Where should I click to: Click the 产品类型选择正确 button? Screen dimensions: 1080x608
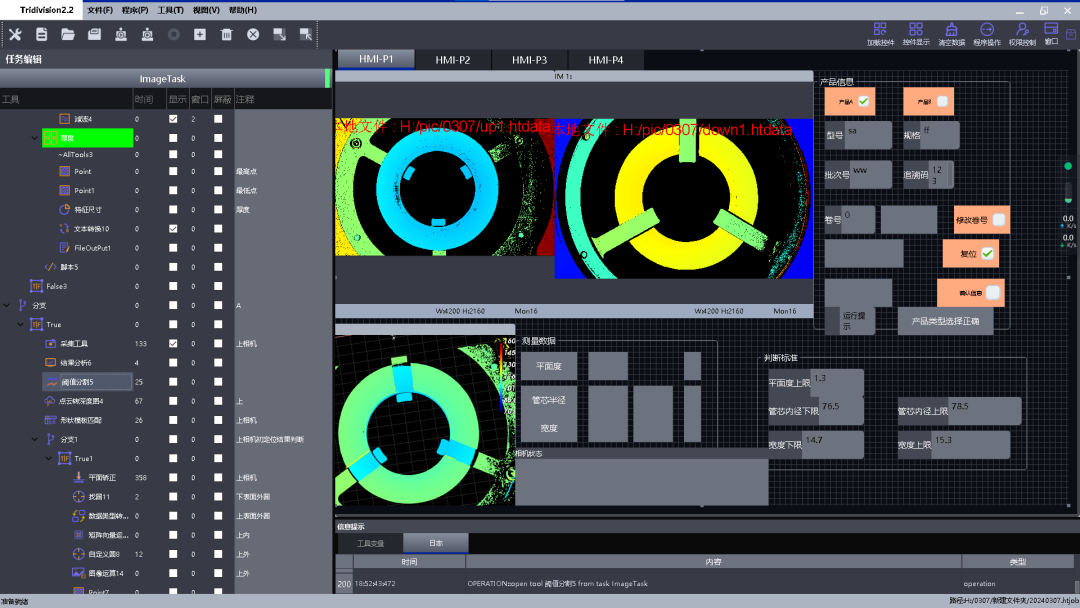tap(945, 321)
